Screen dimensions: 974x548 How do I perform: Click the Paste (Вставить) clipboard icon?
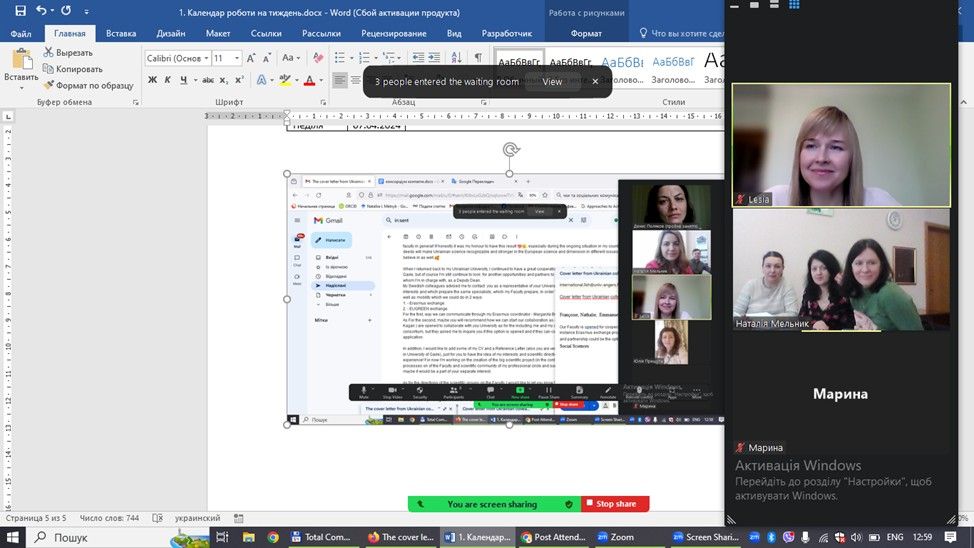pos(20,60)
